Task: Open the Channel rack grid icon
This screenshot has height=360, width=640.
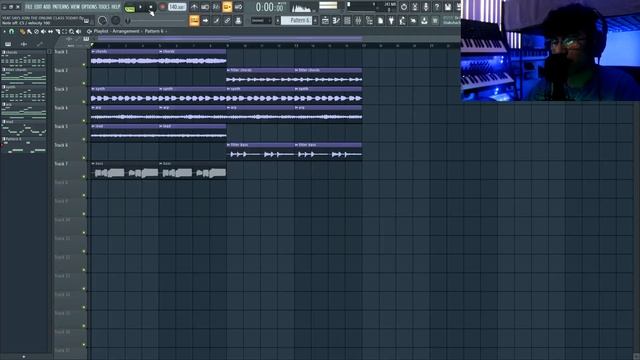Action: [x=347, y=20]
